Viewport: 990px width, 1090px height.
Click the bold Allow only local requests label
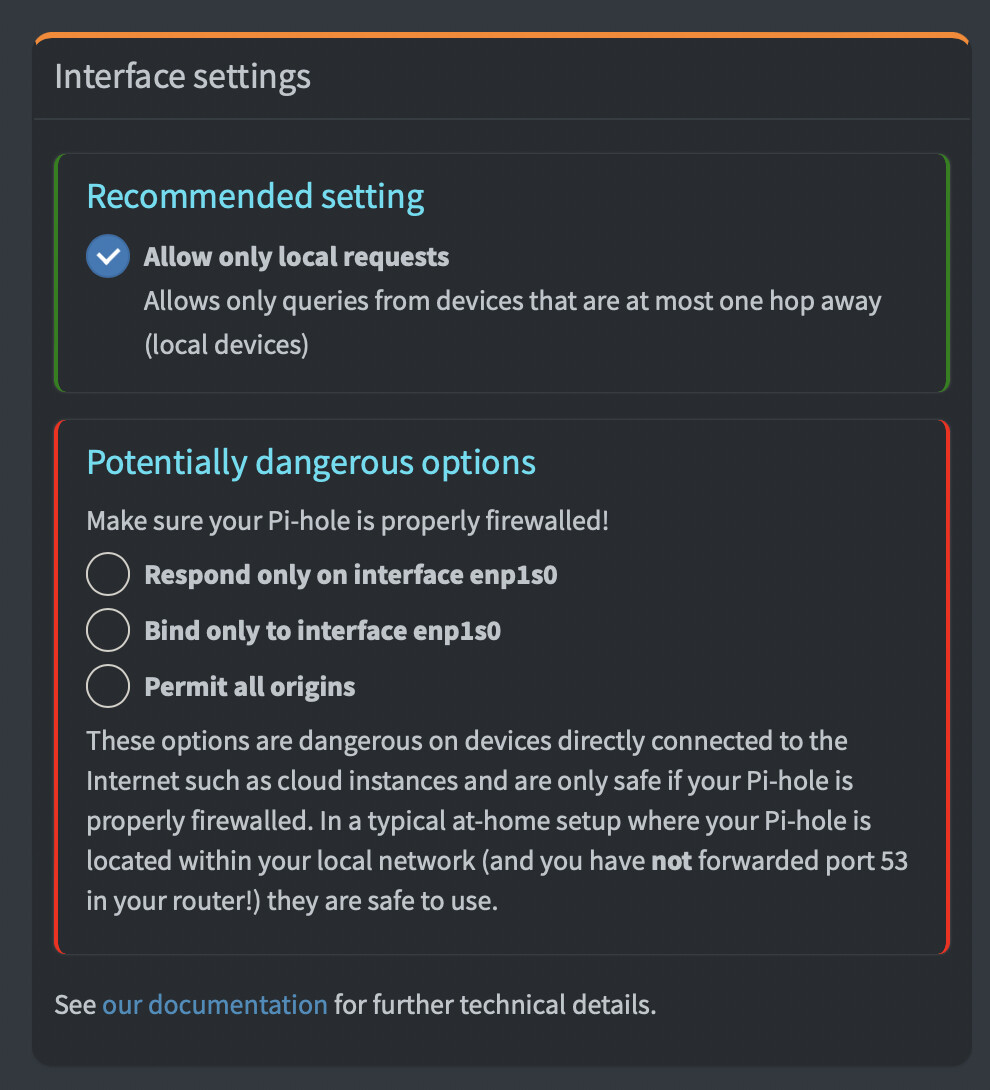[x=296, y=256]
